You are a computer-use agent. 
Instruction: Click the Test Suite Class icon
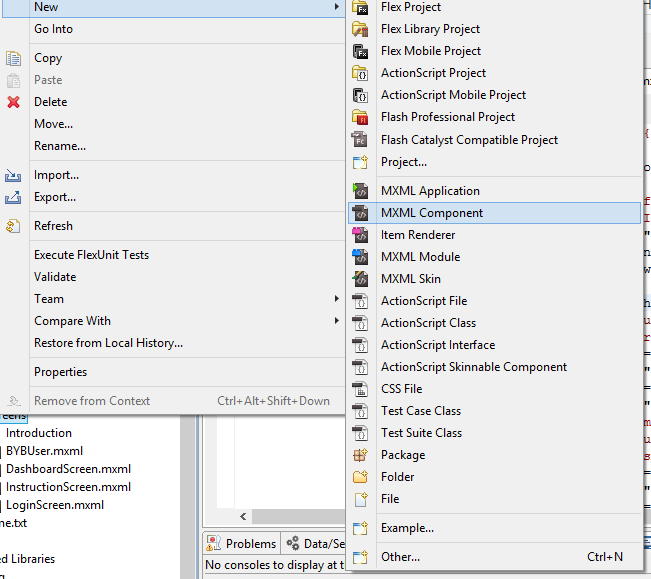coord(360,433)
